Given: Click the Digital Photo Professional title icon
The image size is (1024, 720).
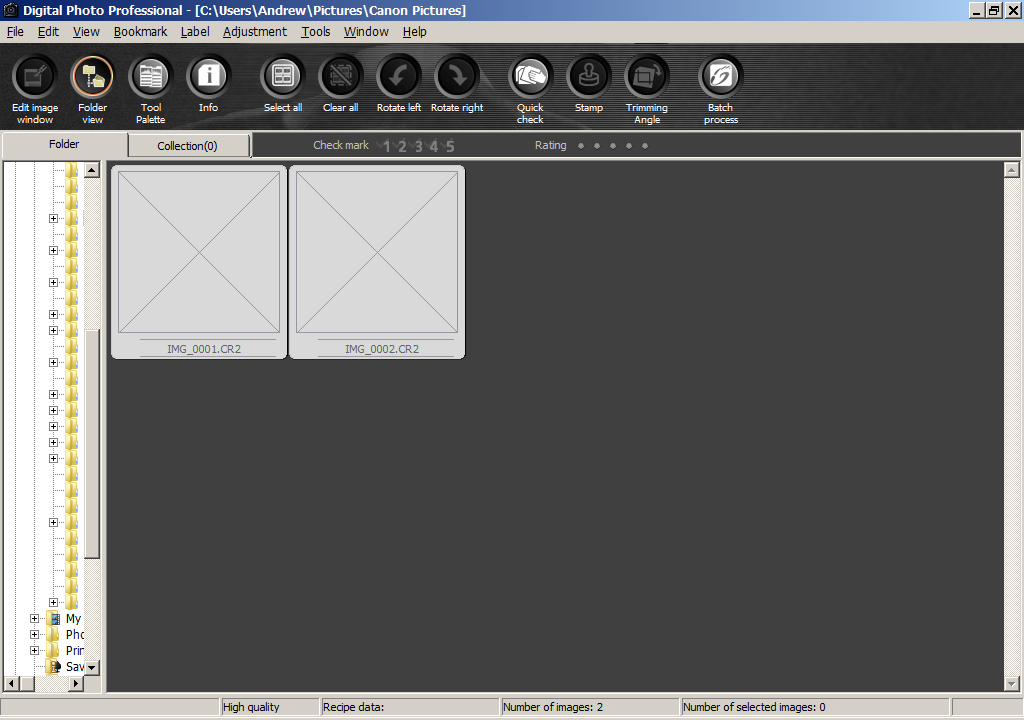Looking at the screenshot, I should 10,10.
